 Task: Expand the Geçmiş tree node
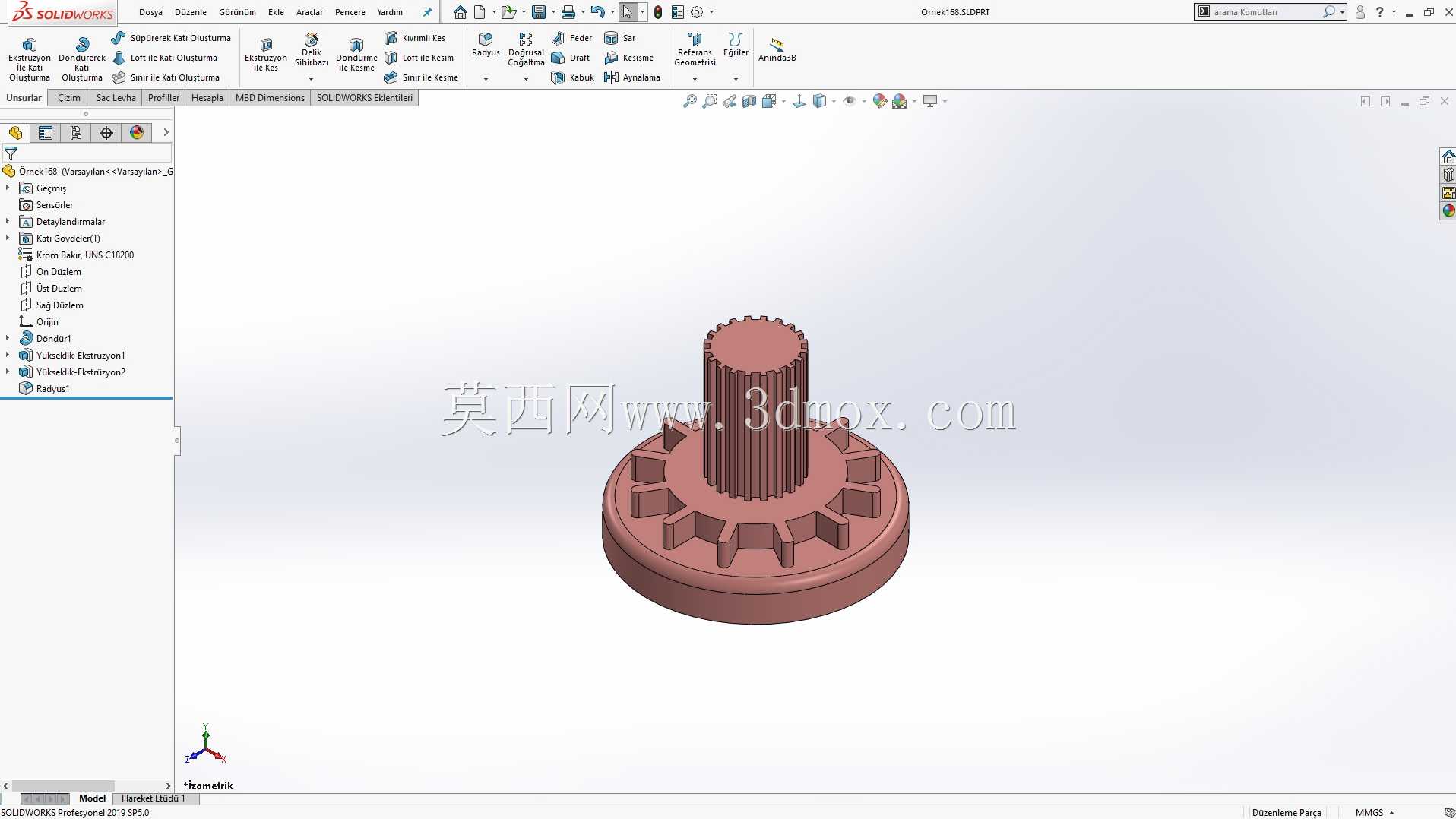[x=8, y=188]
